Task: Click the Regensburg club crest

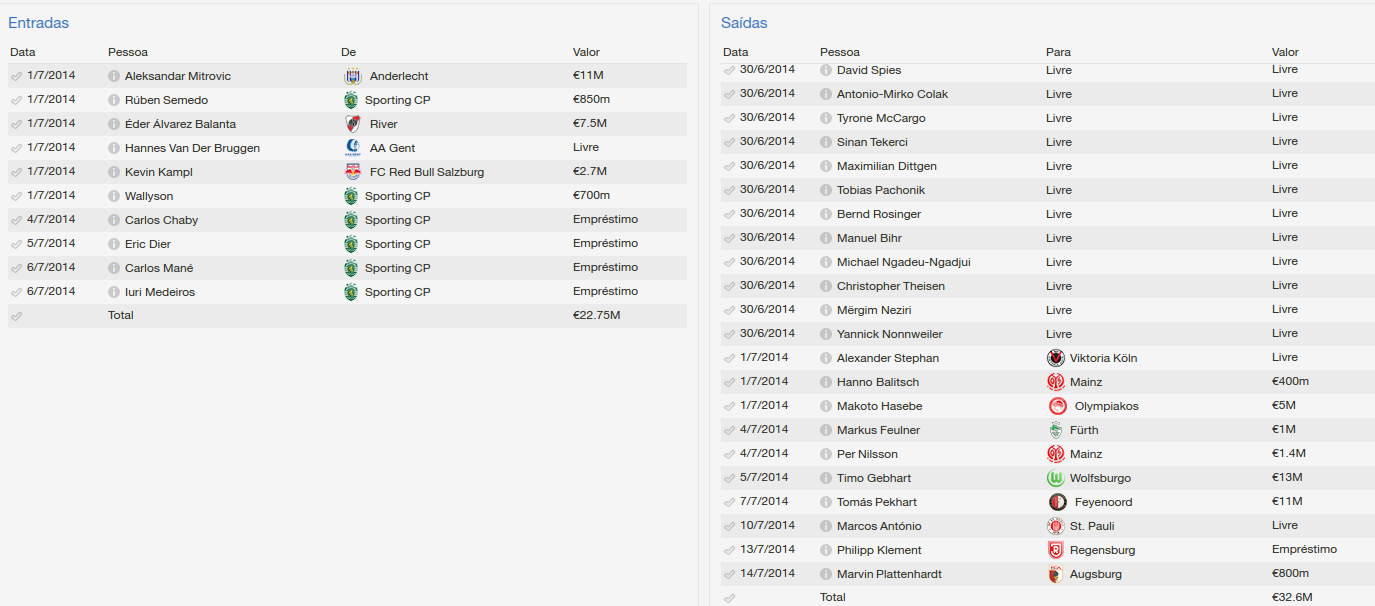Action: pos(1056,550)
